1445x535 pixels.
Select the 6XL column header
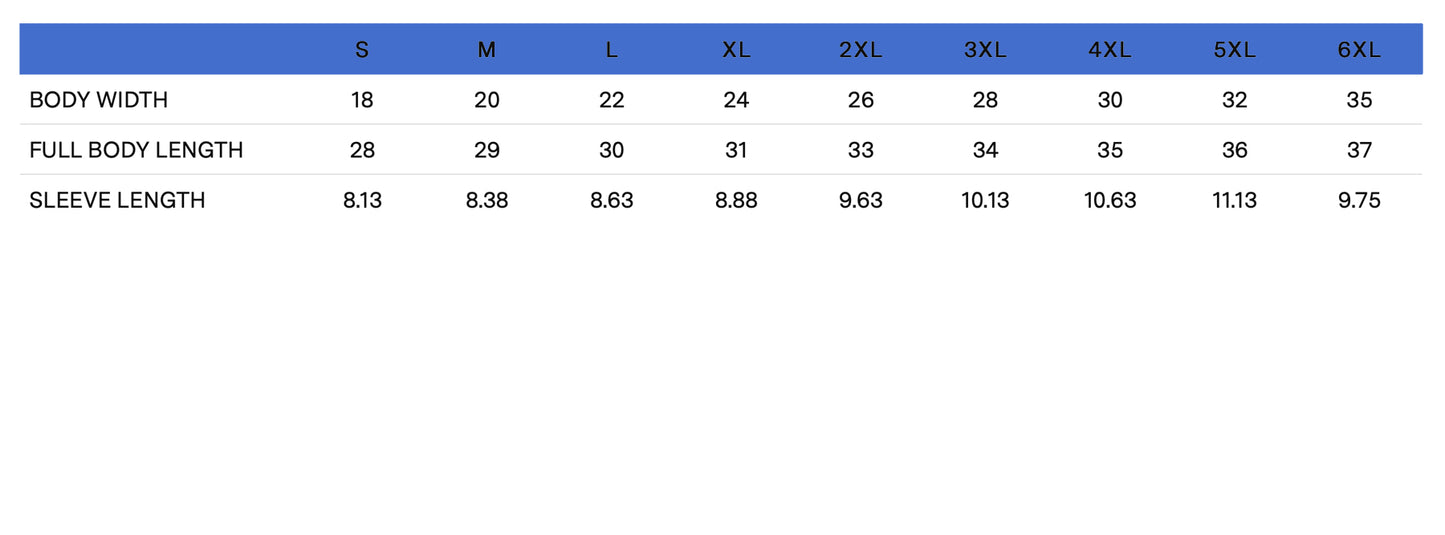[x=1359, y=50]
